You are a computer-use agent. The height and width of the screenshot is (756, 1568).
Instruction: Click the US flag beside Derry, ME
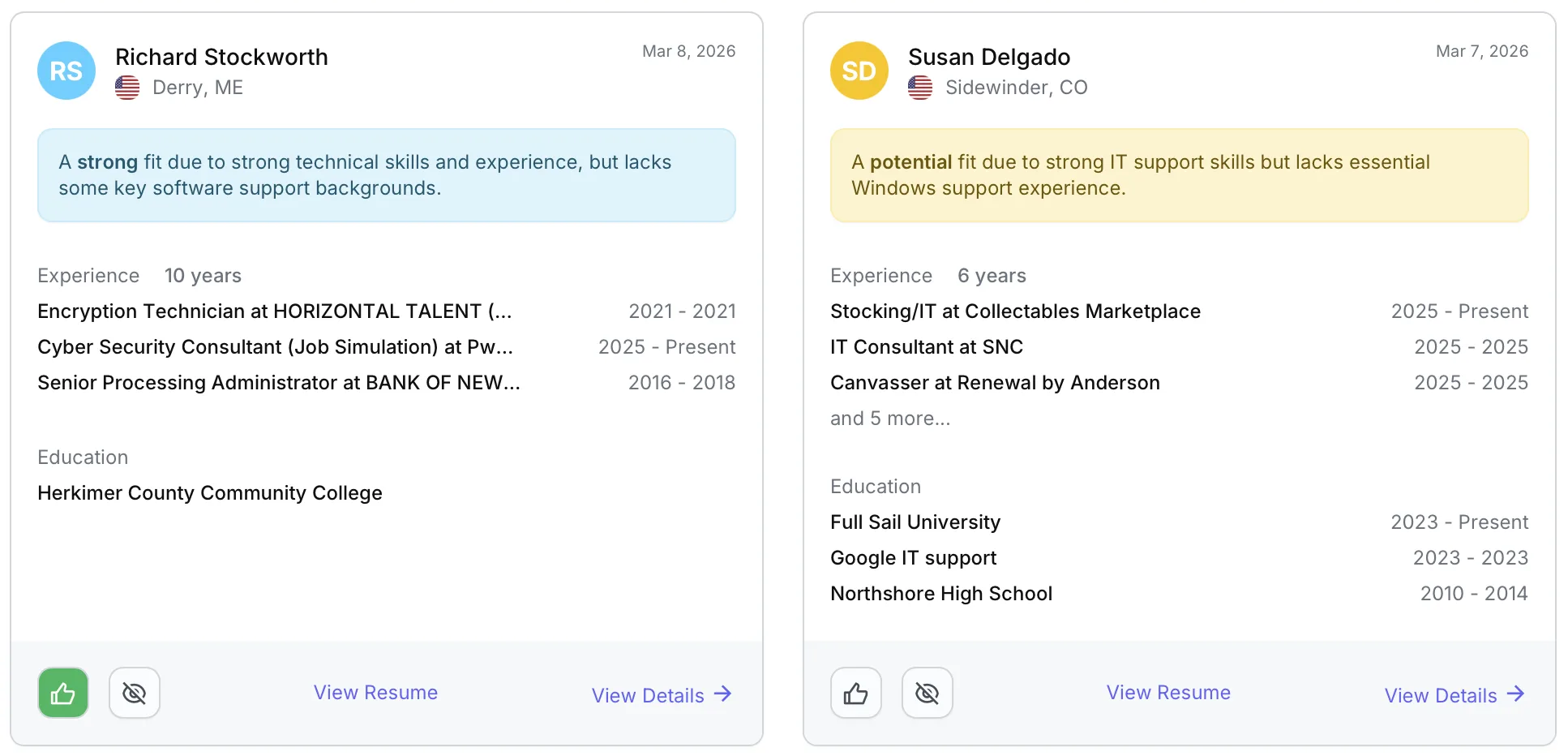(x=127, y=88)
